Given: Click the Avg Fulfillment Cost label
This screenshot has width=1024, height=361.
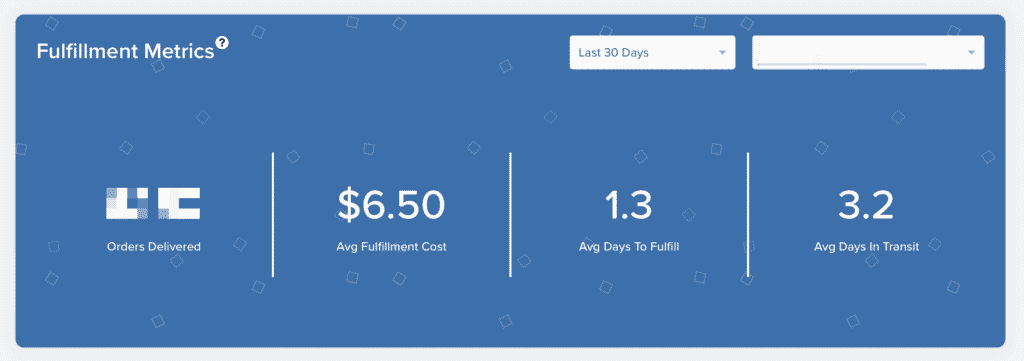Looking at the screenshot, I should [x=391, y=247].
